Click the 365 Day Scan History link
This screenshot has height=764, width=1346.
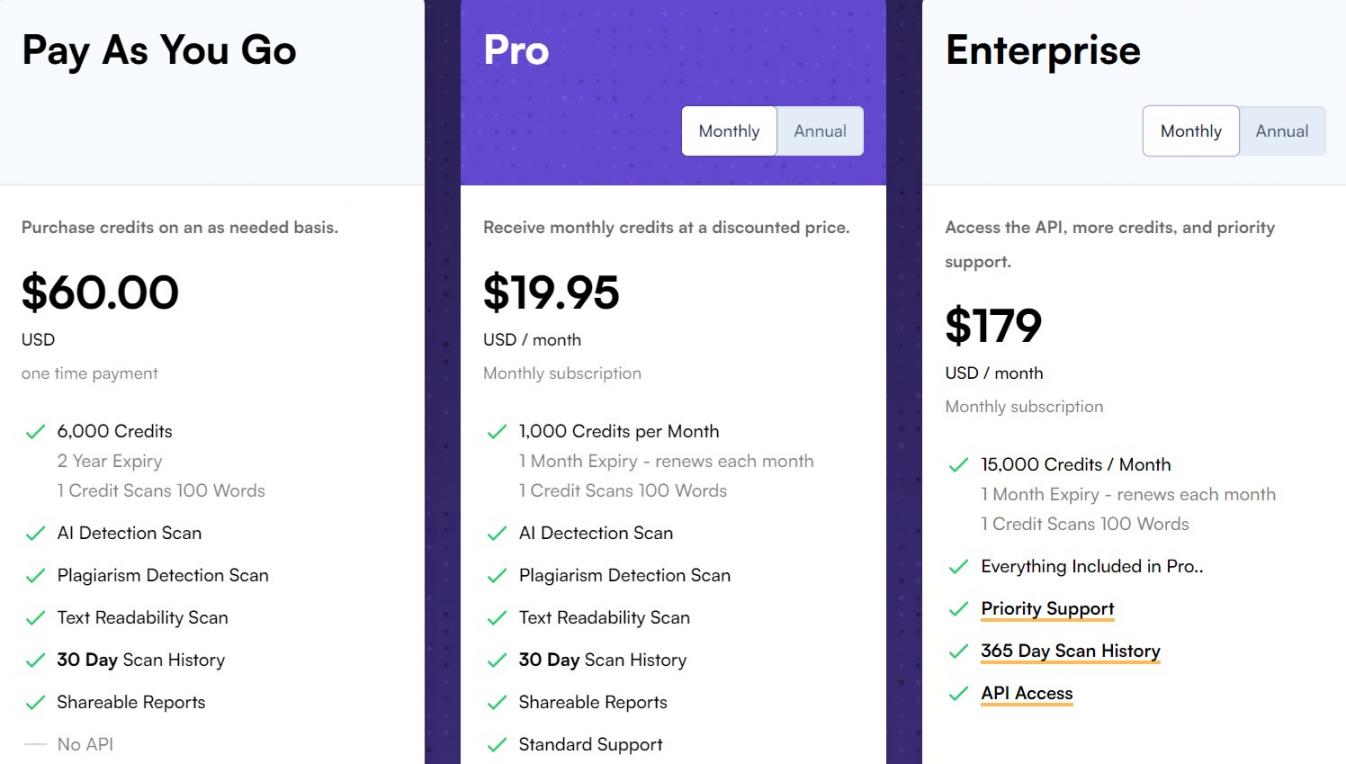click(x=1070, y=651)
